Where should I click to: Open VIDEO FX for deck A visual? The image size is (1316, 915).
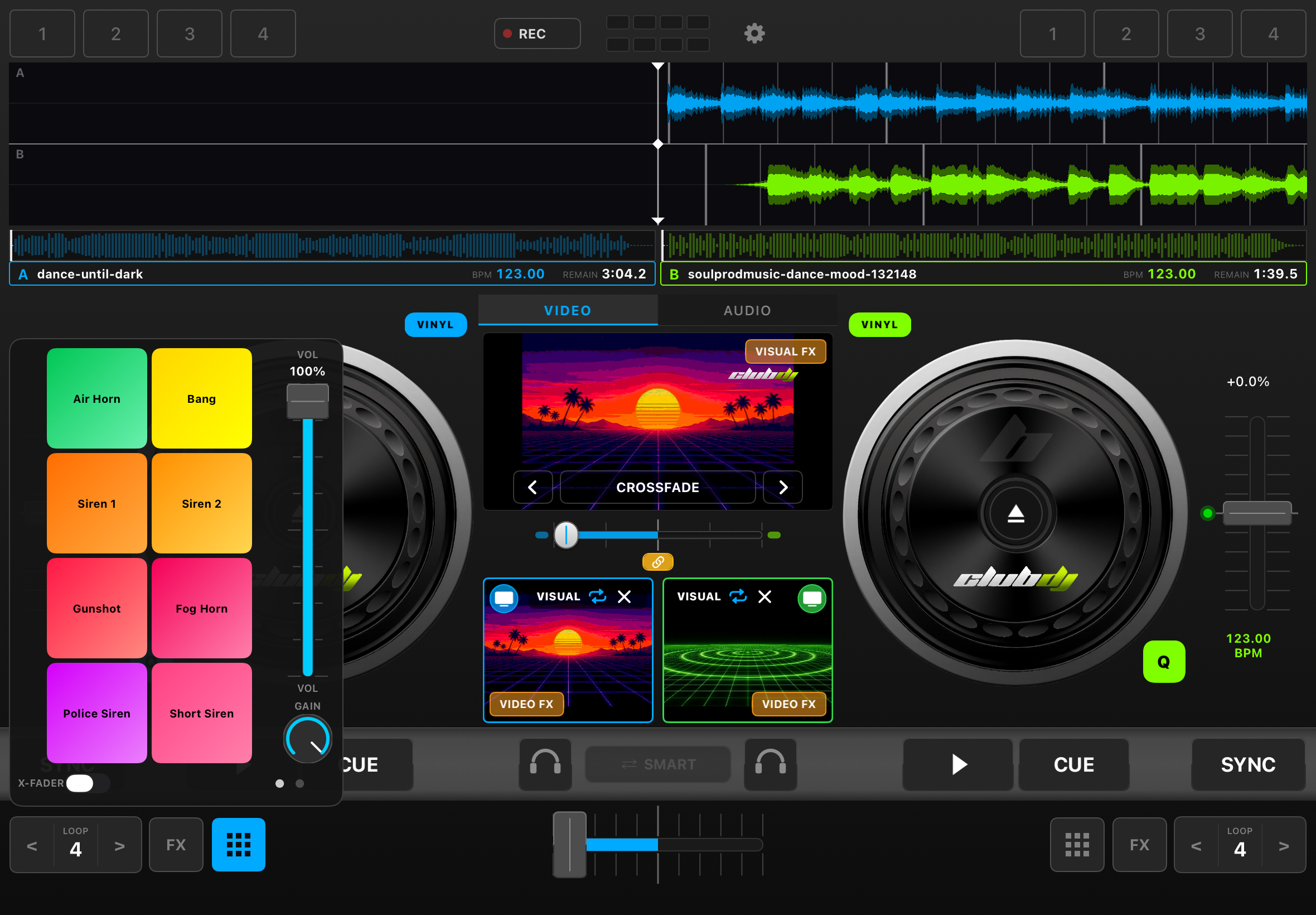pos(526,704)
